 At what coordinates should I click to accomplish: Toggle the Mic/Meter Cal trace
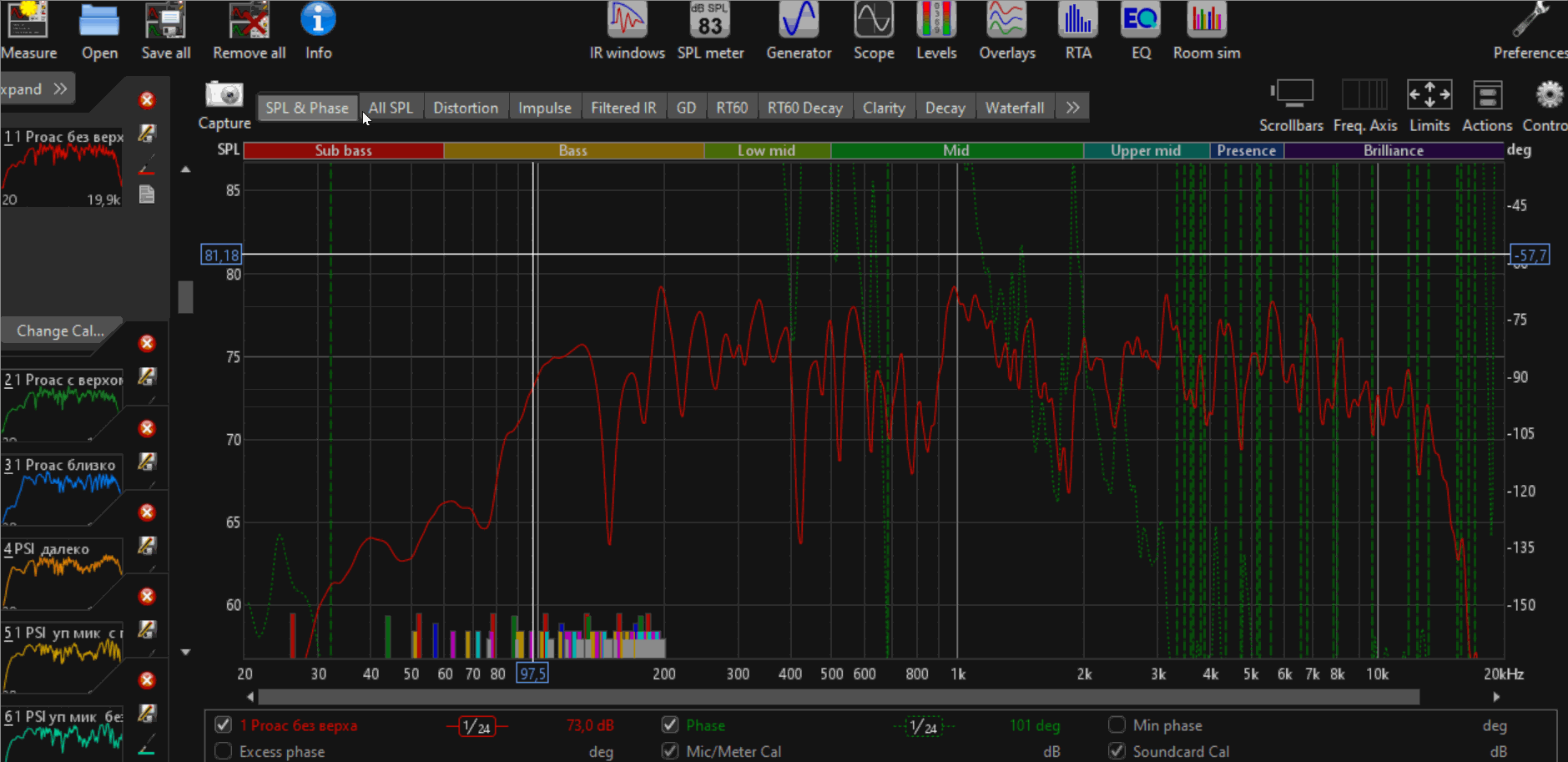point(670,751)
